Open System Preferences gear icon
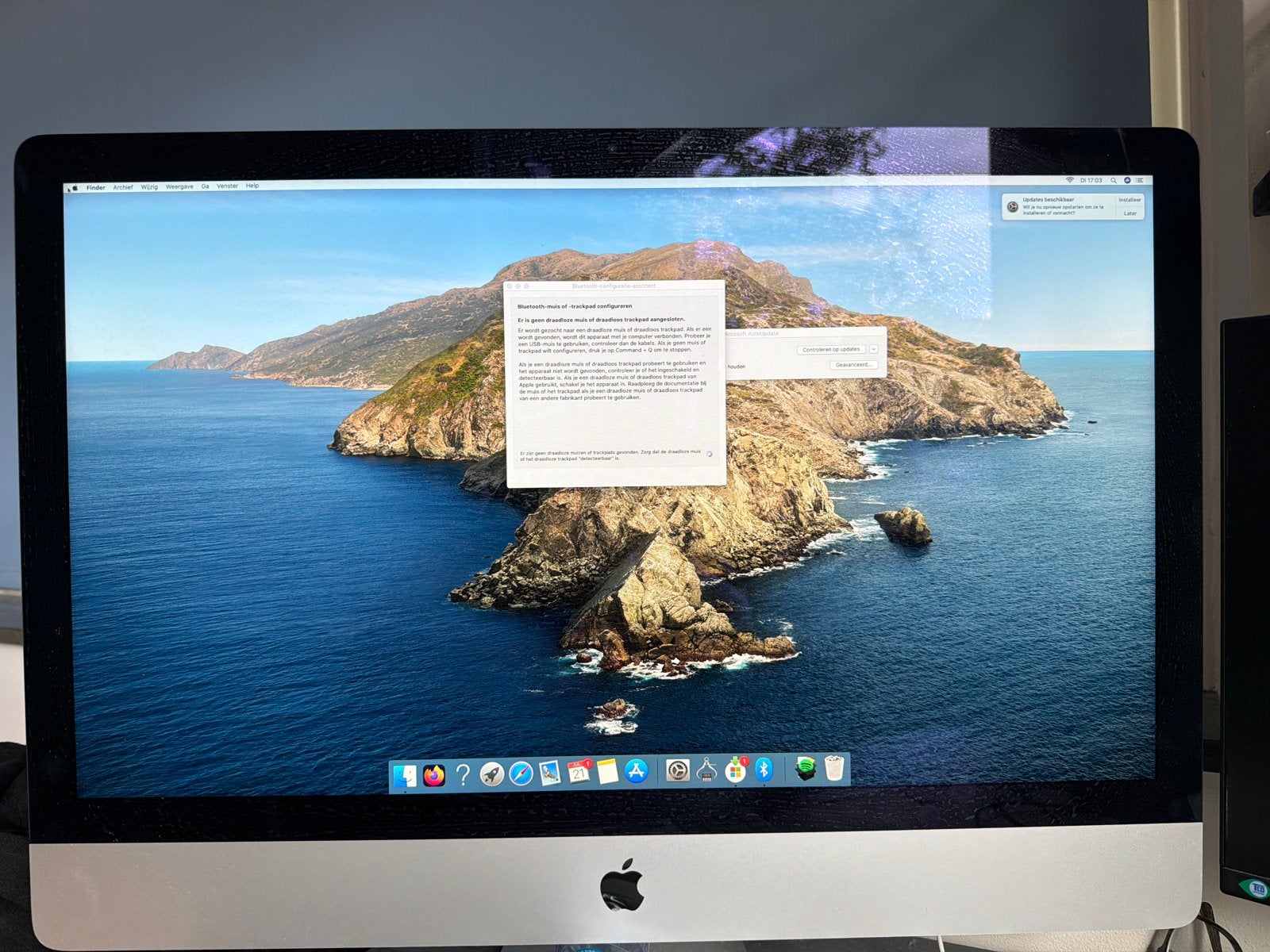 click(677, 770)
